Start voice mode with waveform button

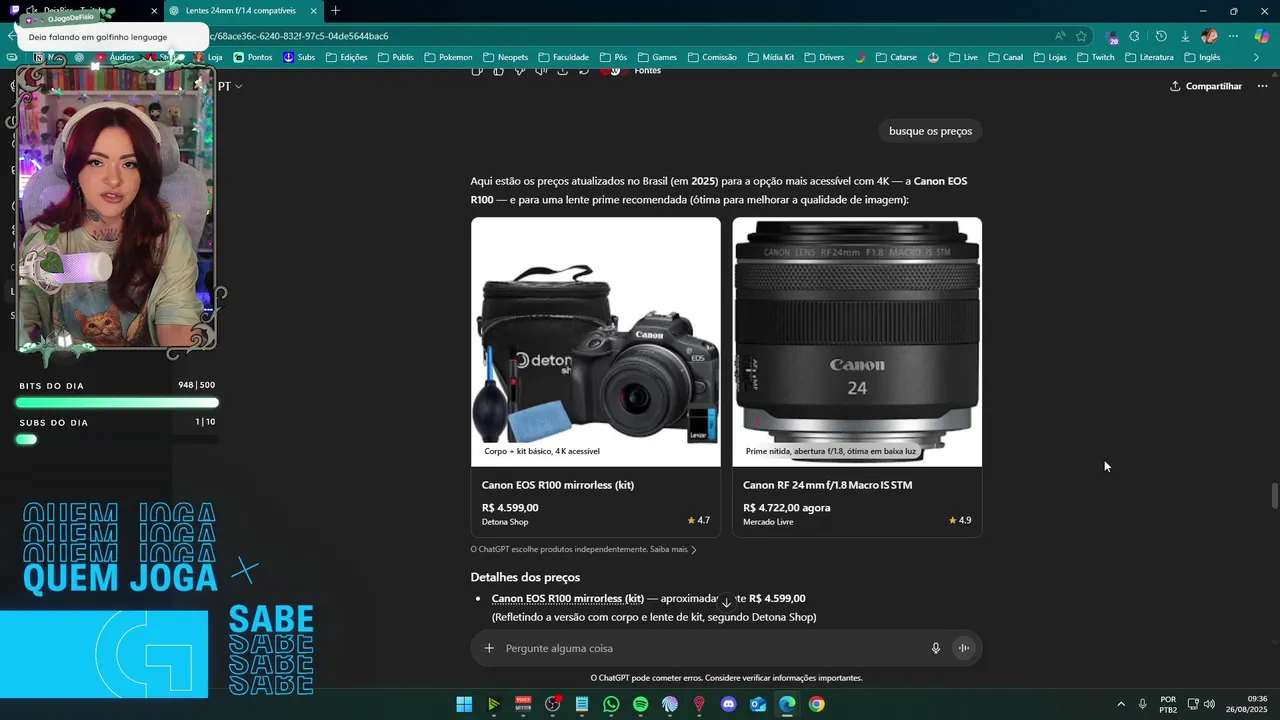964,648
